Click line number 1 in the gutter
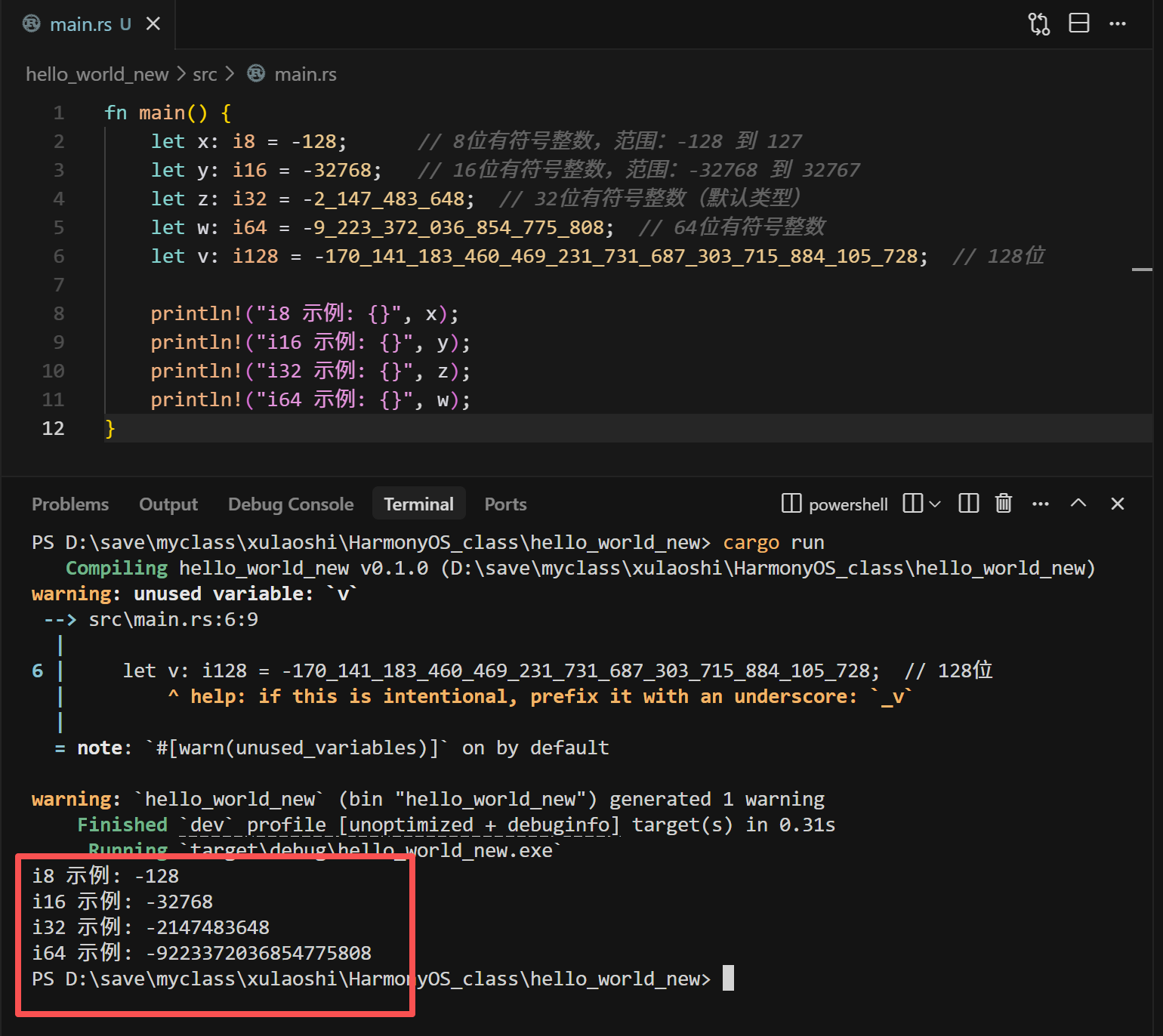Viewport: 1163px width, 1036px height. pos(58,113)
